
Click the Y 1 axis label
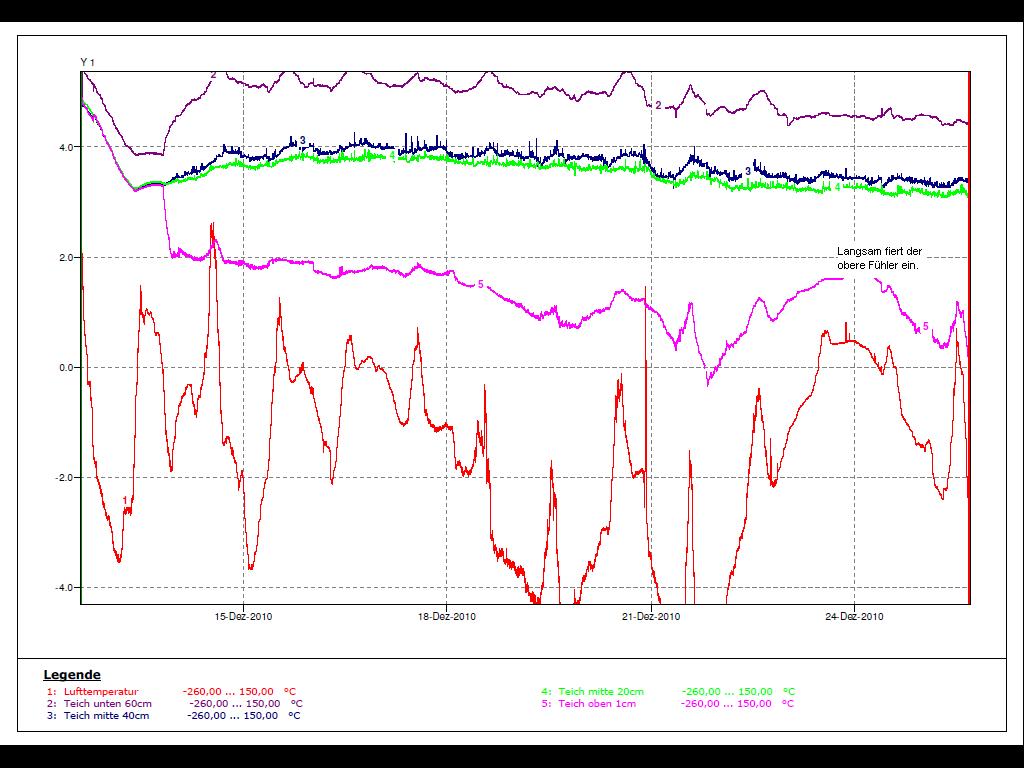pos(87,63)
